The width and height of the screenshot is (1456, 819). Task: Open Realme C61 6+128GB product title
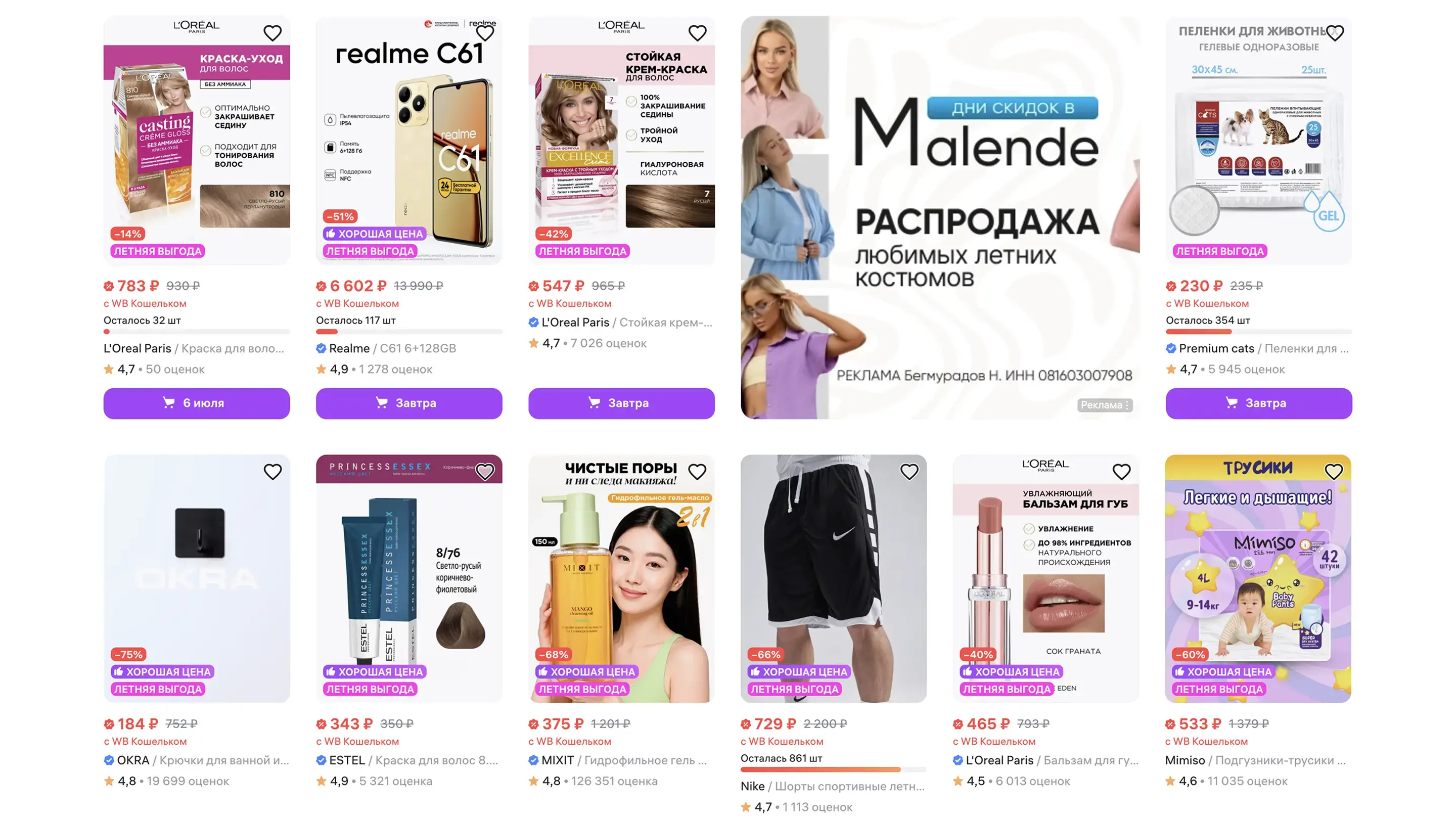(386, 348)
